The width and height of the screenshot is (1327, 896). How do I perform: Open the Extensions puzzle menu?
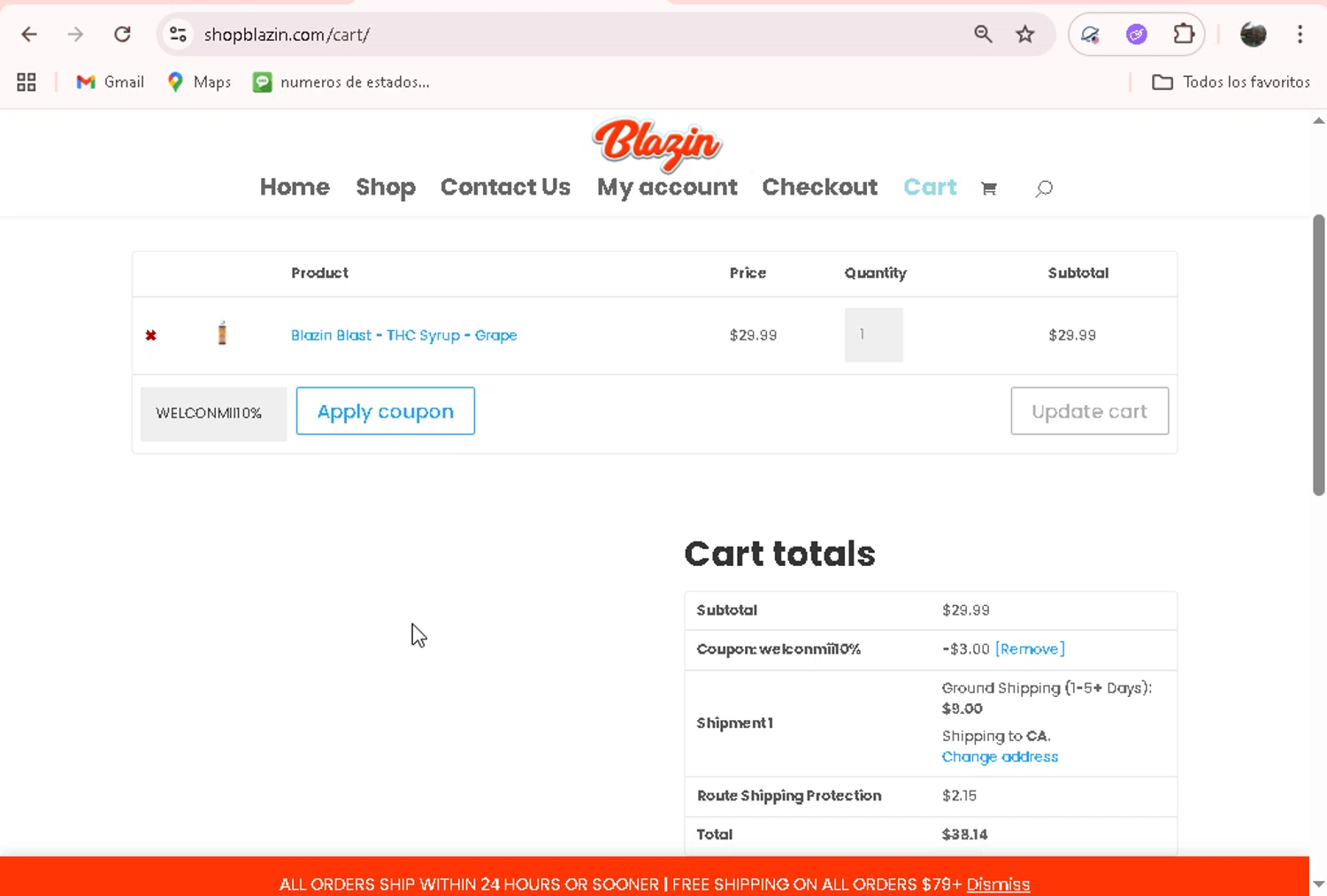pos(1184,34)
